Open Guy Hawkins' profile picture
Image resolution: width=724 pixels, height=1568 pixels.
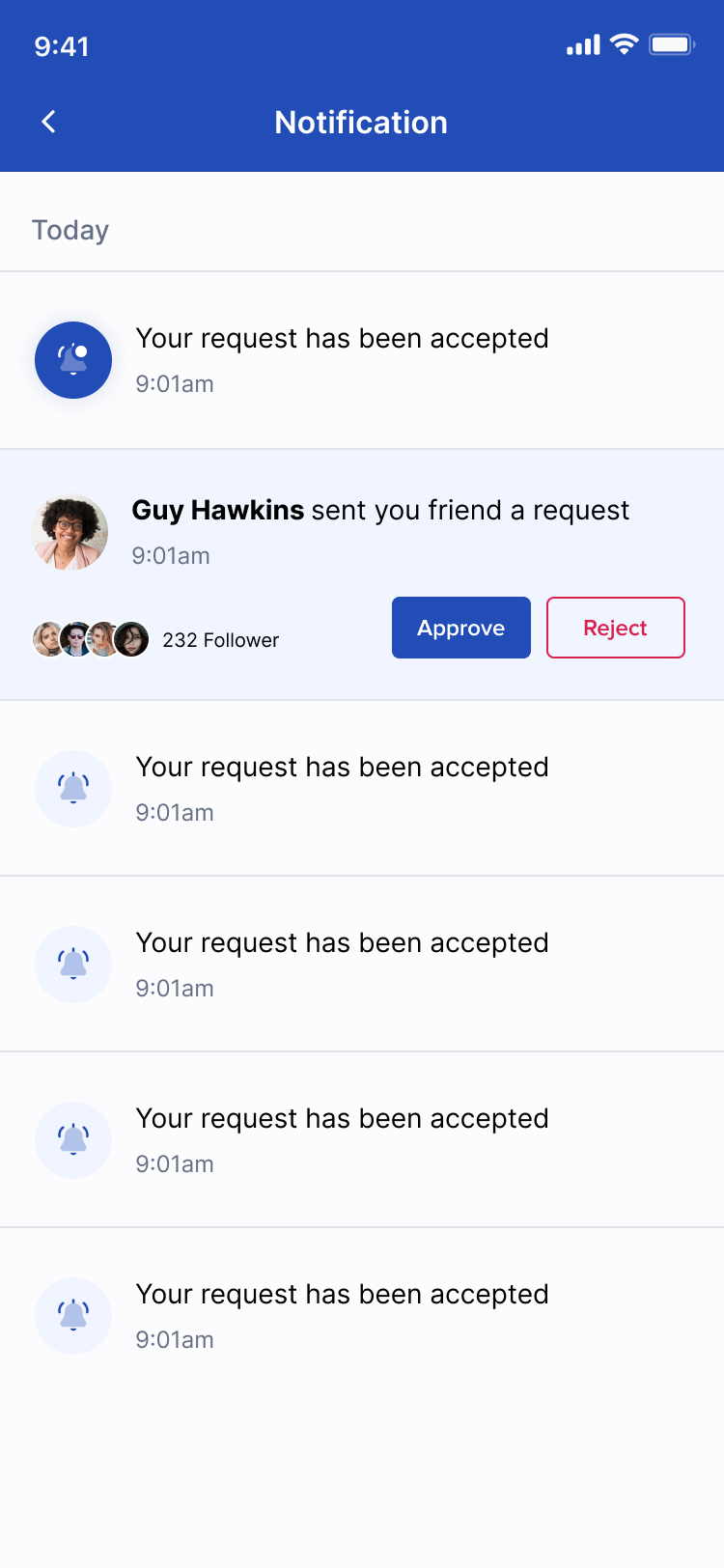pyautogui.click(x=70, y=532)
